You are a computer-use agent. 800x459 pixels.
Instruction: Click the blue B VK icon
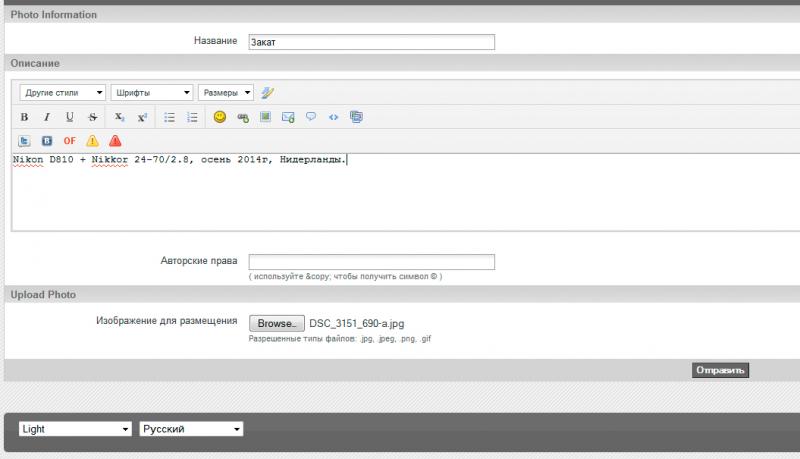click(47, 141)
